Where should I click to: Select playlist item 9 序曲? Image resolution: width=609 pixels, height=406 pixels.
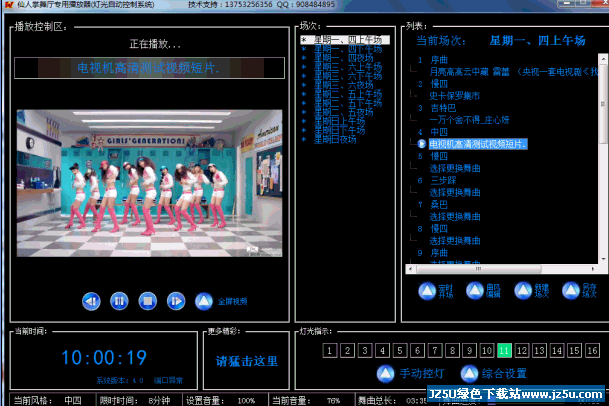point(439,253)
